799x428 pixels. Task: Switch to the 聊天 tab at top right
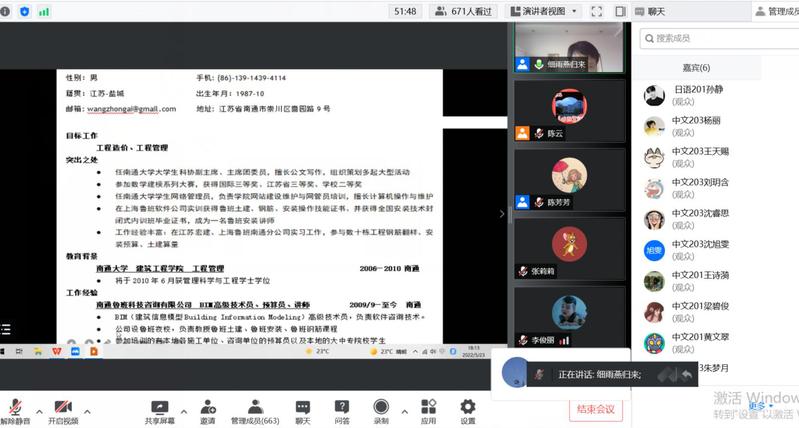[650, 11]
